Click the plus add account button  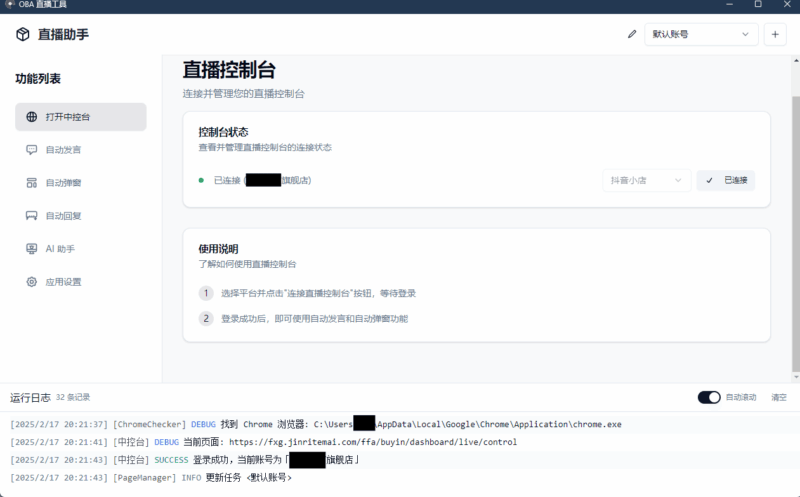(775, 34)
